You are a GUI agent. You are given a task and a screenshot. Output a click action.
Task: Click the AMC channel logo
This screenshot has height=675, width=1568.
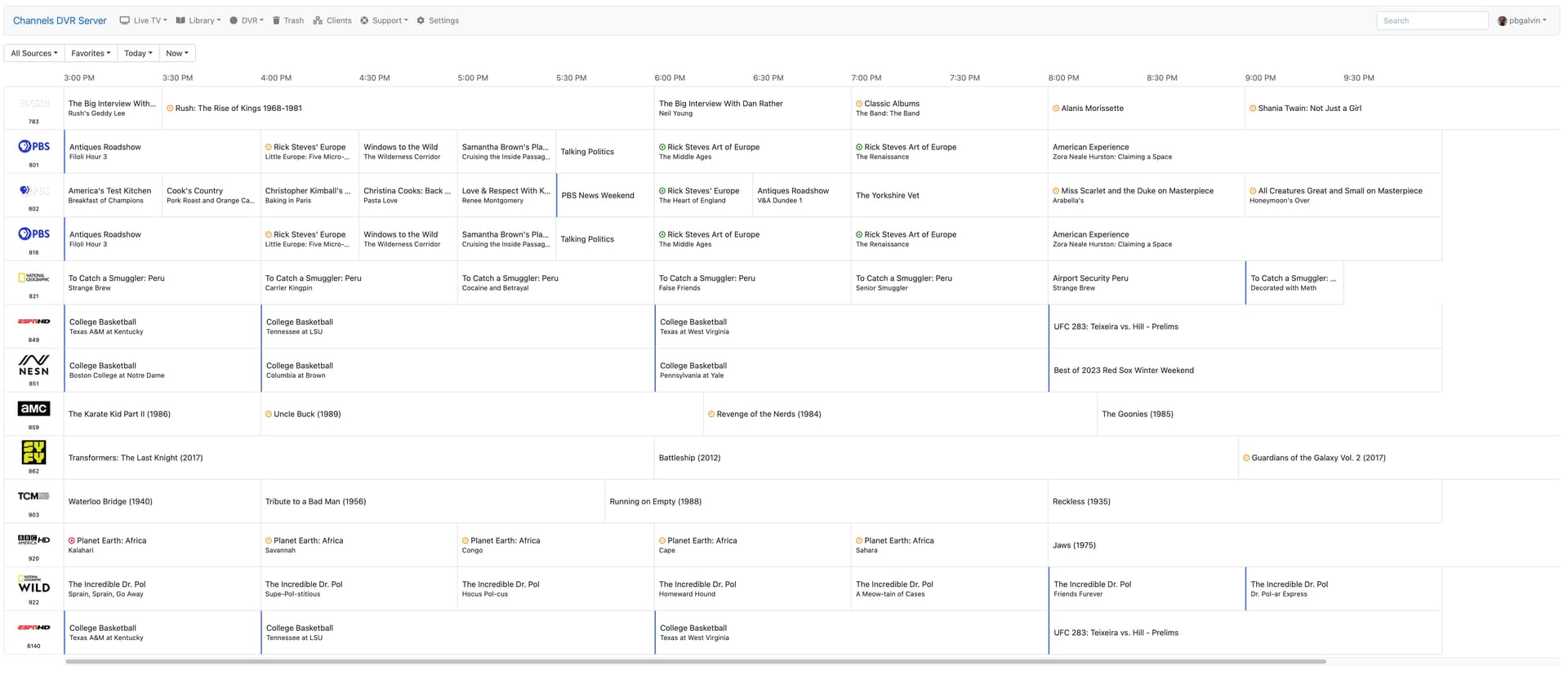pyautogui.click(x=33, y=409)
